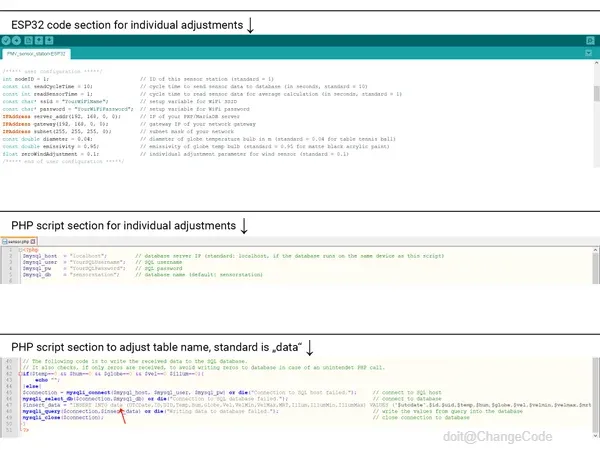Click the 'echo "";' statement at line 43
The height and width of the screenshot is (450, 600).
tap(47, 380)
